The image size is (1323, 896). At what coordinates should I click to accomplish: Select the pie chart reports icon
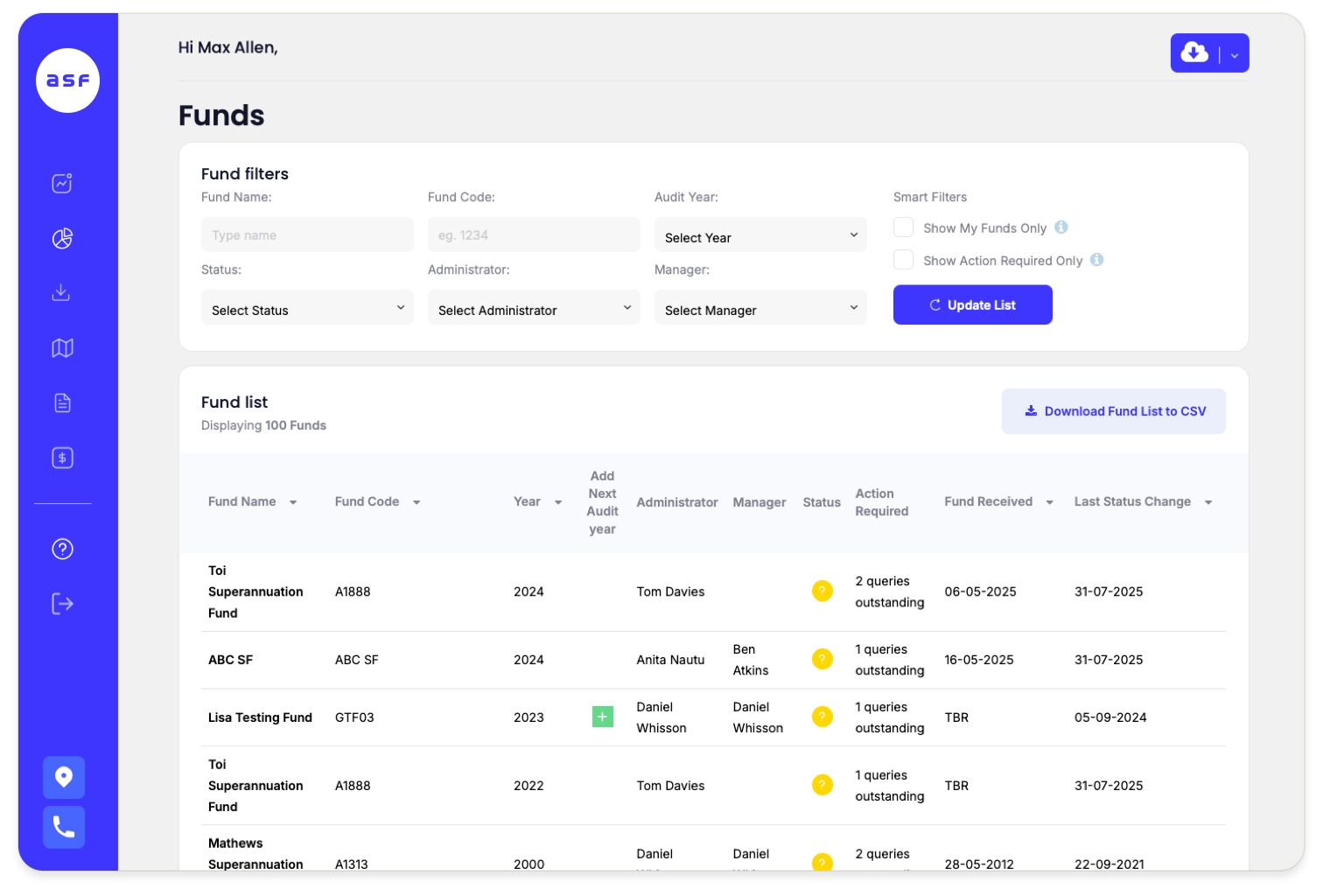[61, 237]
